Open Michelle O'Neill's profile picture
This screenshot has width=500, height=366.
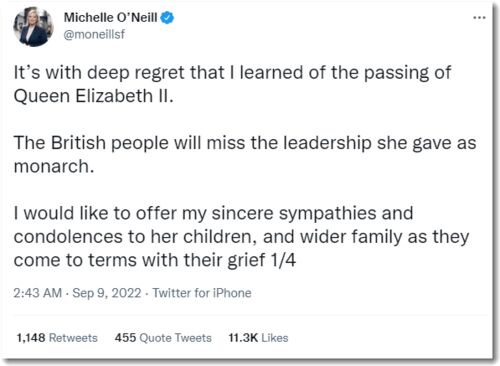pyautogui.click(x=33, y=27)
